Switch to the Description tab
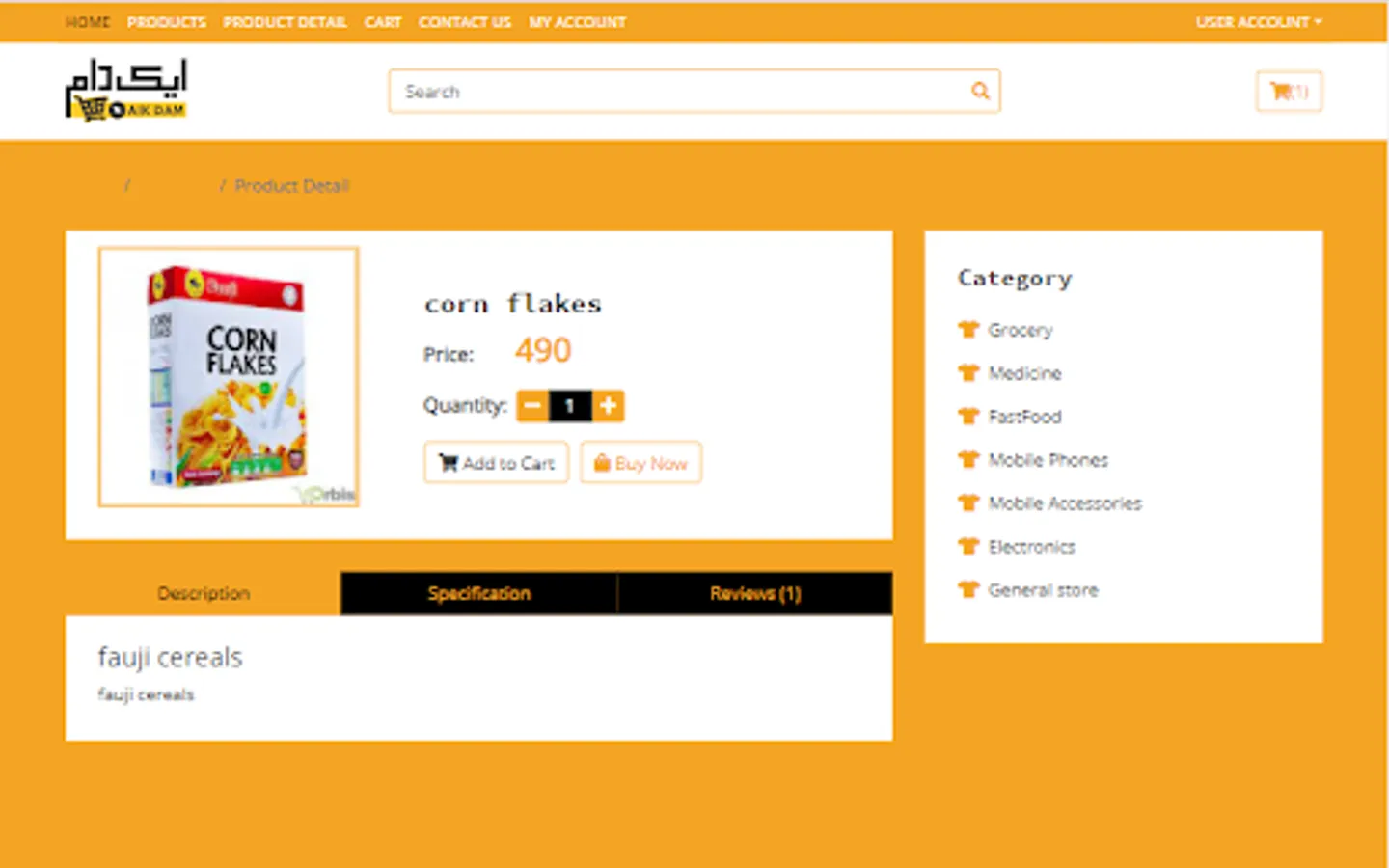The width and height of the screenshot is (1389, 868). click(x=203, y=593)
